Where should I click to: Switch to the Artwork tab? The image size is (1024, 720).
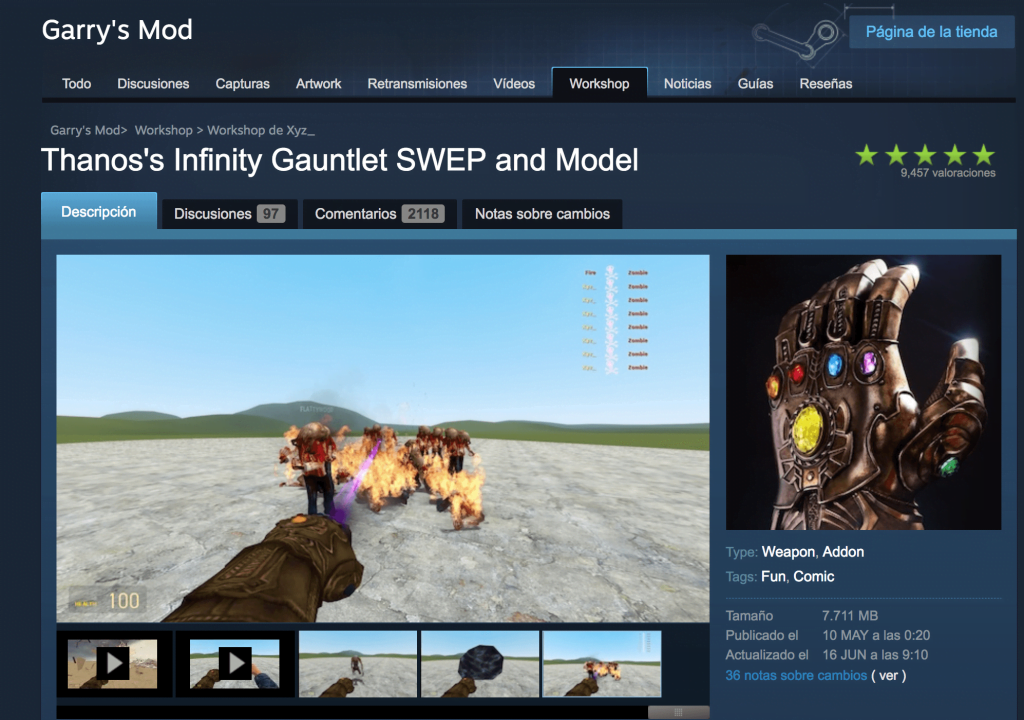tap(318, 84)
